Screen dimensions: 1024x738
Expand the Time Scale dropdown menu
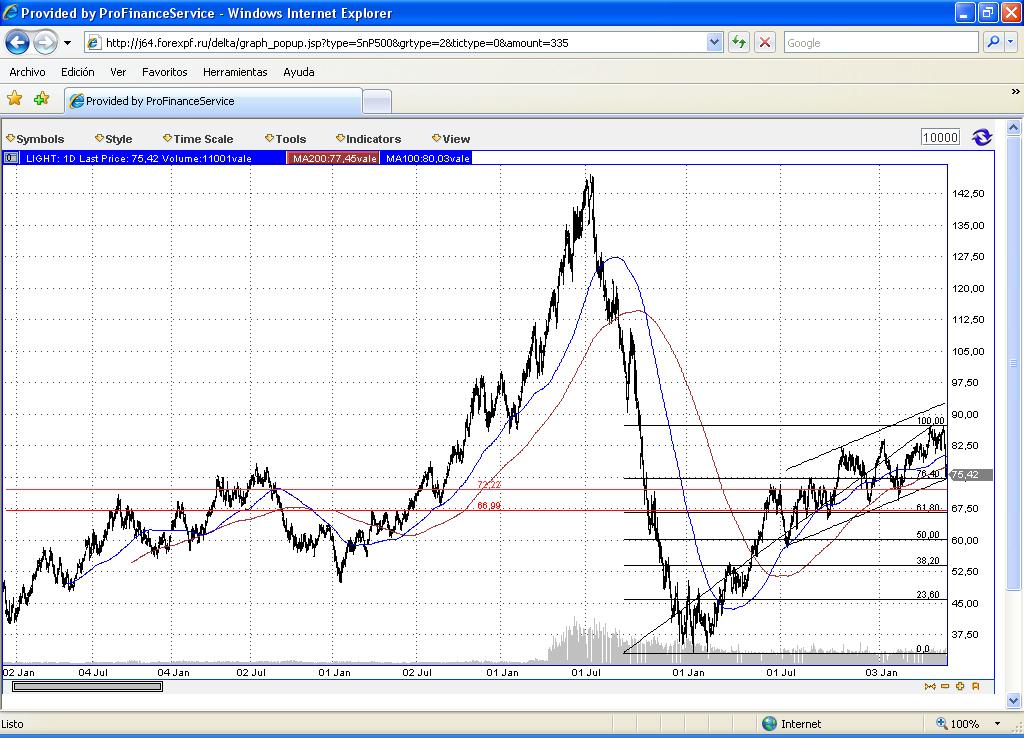(x=198, y=138)
